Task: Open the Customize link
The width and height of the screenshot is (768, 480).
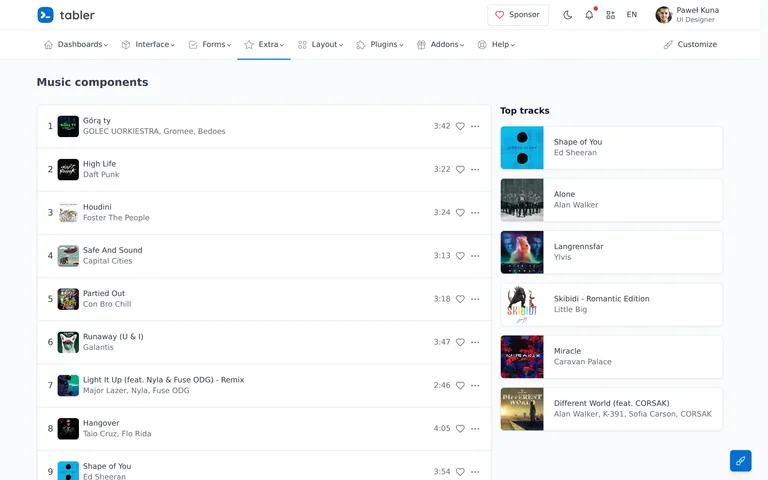Action: coord(690,45)
